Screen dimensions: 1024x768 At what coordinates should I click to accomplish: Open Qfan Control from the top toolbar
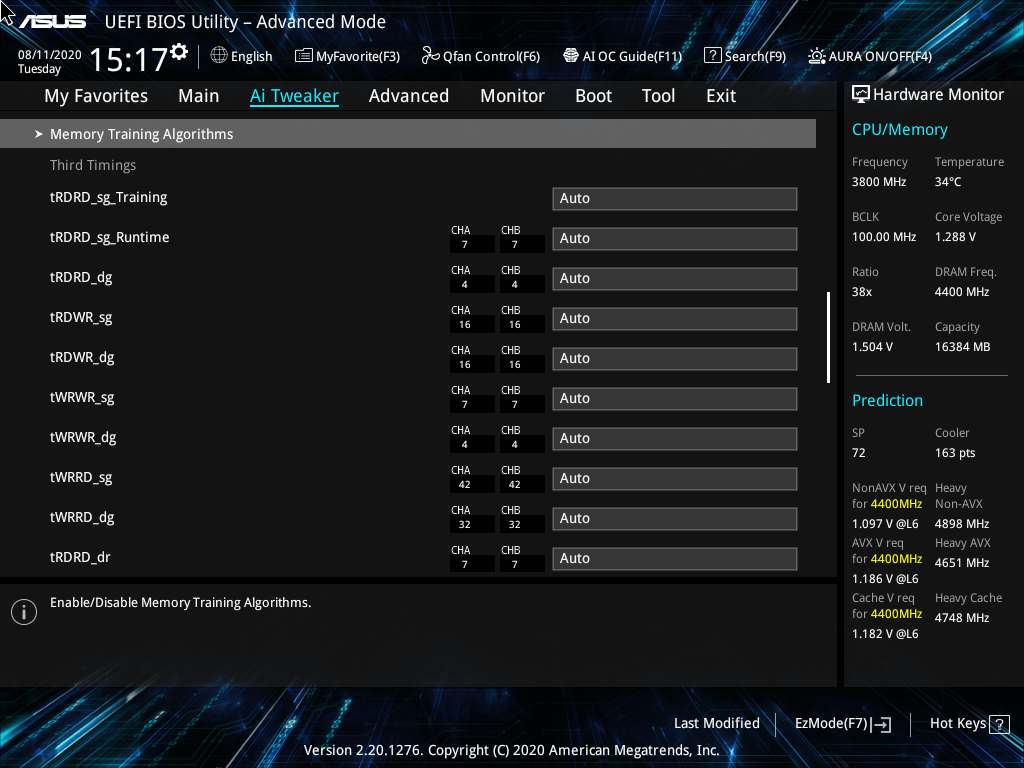coord(480,56)
